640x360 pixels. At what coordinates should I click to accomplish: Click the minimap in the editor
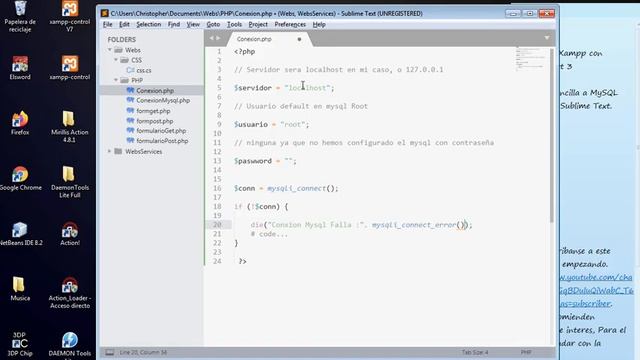pos(530,59)
